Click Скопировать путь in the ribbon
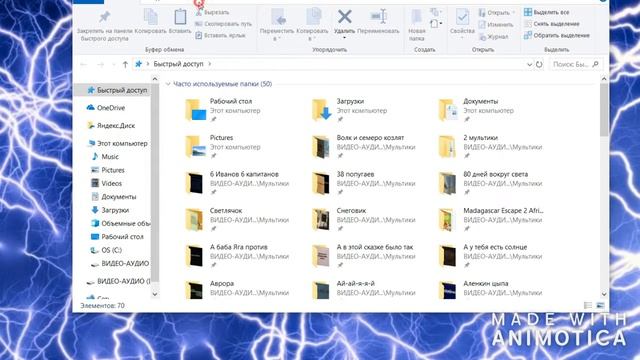640x360 pixels. point(223,24)
